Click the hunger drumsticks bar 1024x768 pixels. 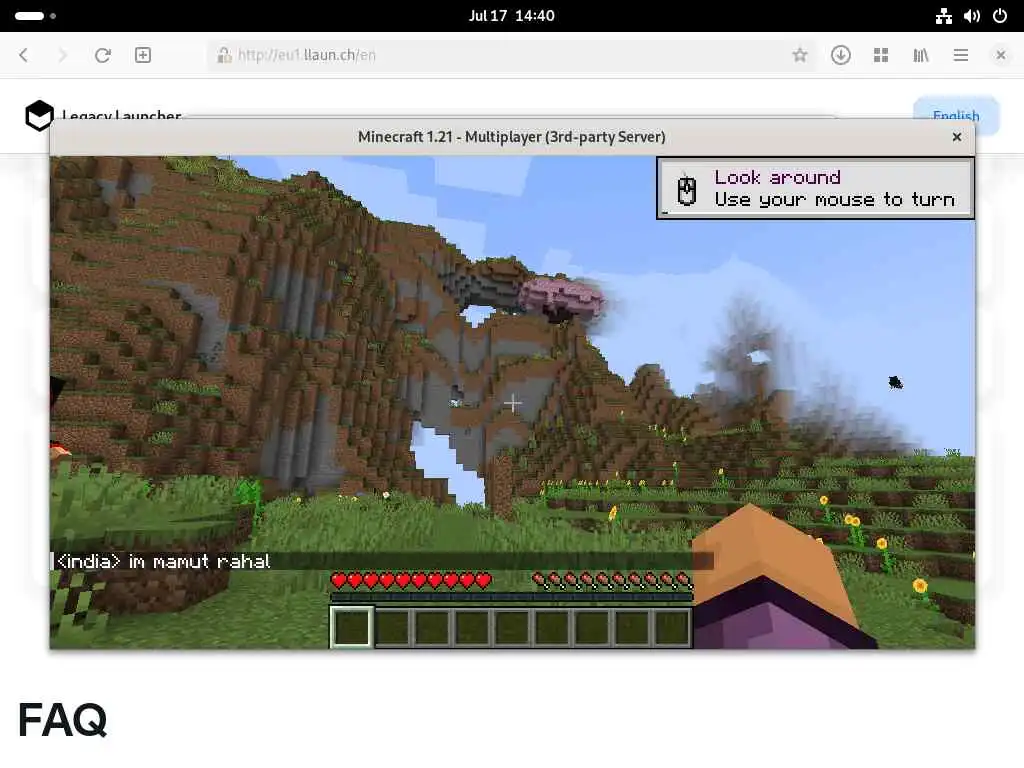[612, 580]
